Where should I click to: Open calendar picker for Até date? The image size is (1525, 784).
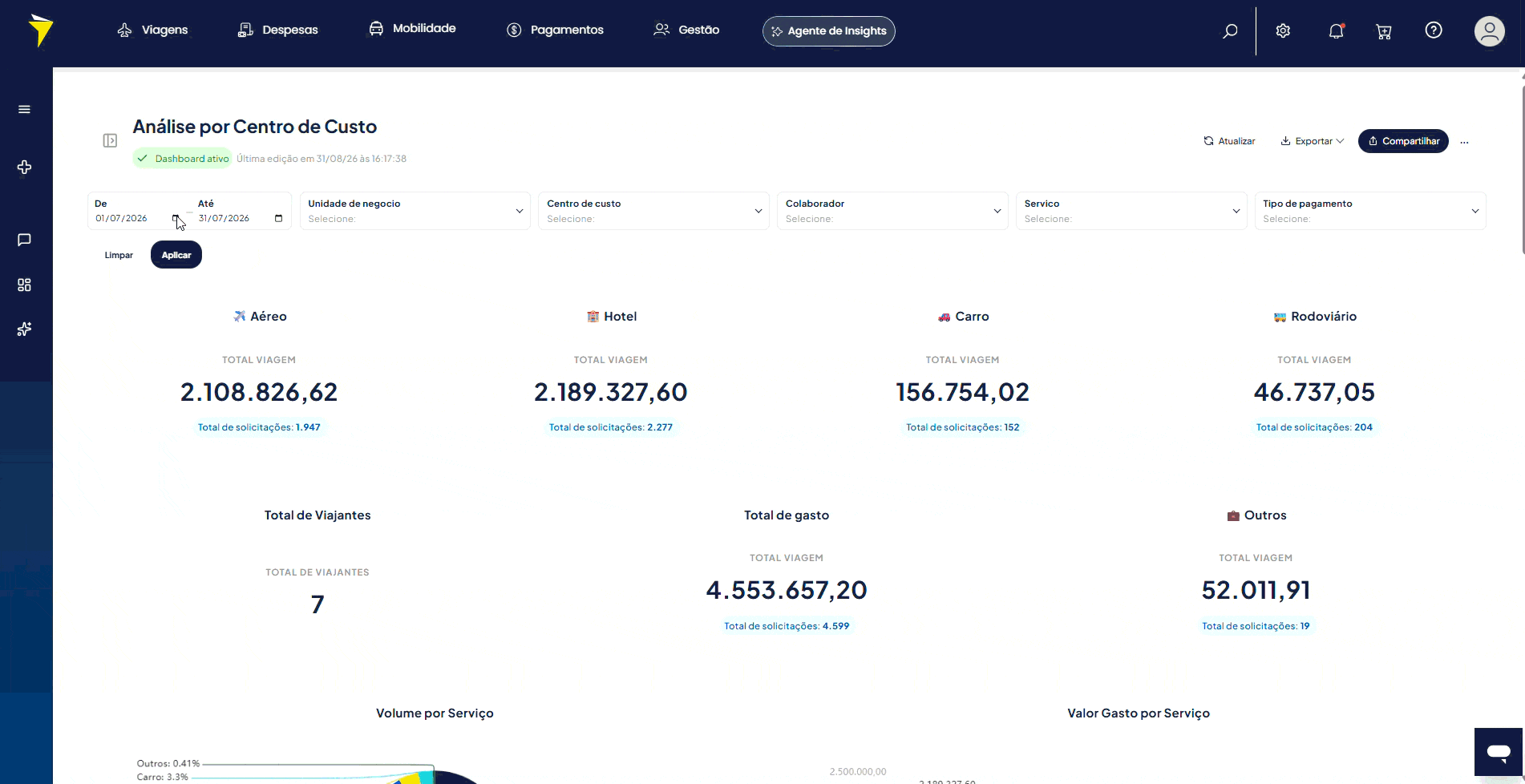[278, 218]
